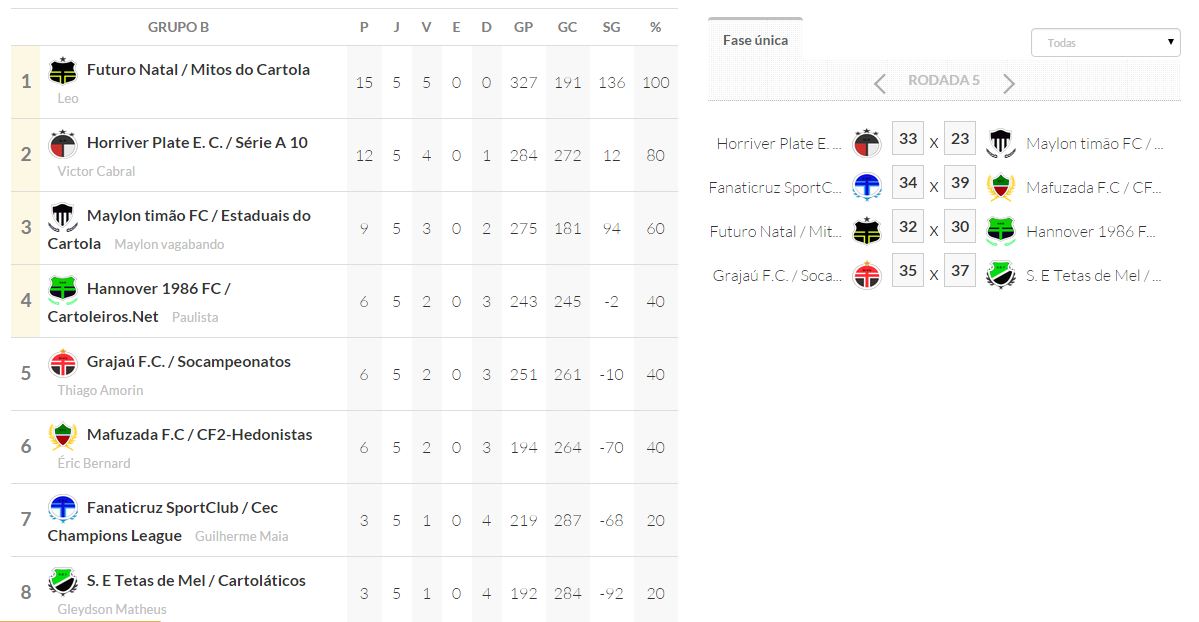Click Futuro Natal crest in standings table
The image size is (1199, 622).
63,71
